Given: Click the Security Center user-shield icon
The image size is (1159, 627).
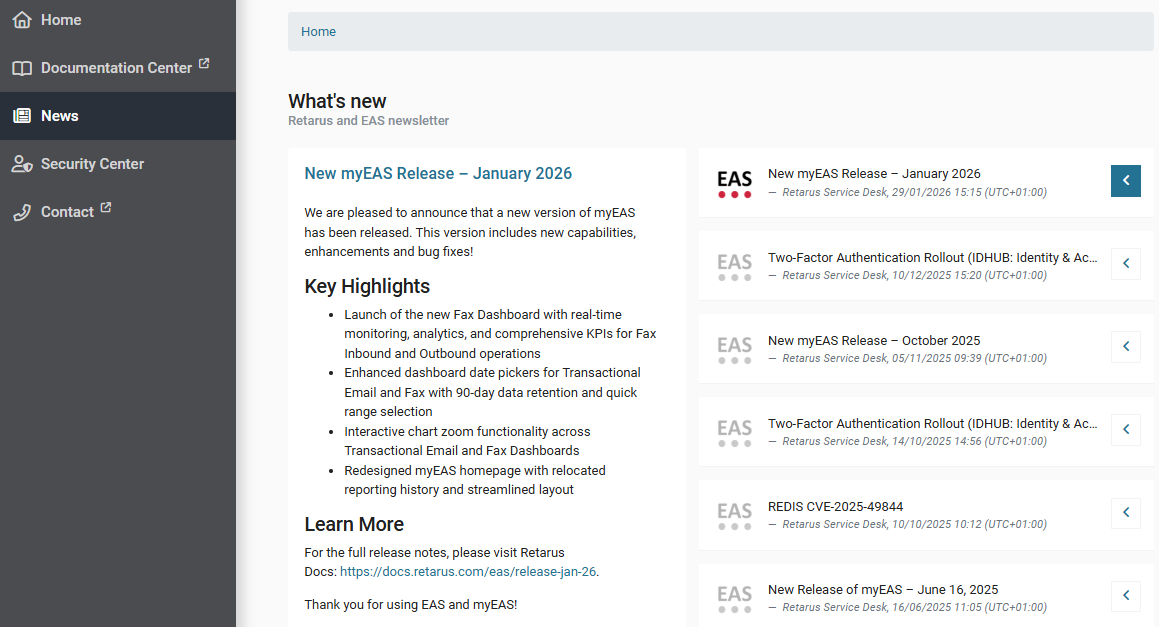Looking at the screenshot, I should pos(22,164).
